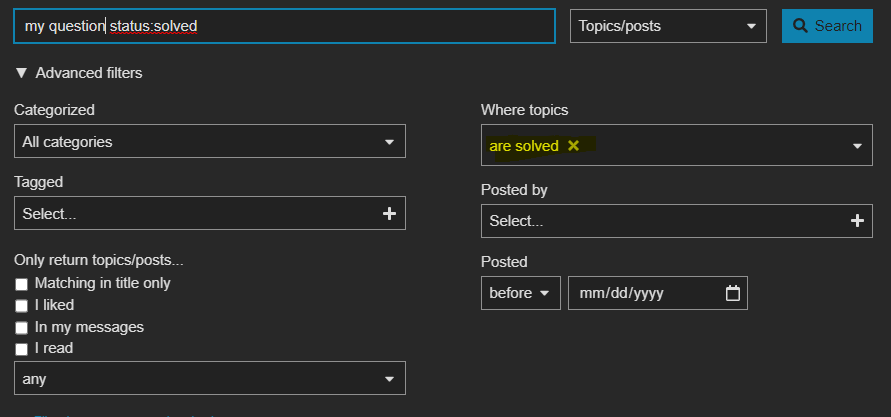
Task: Click the Tagged 'Select...' field
Action: [195, 213]
